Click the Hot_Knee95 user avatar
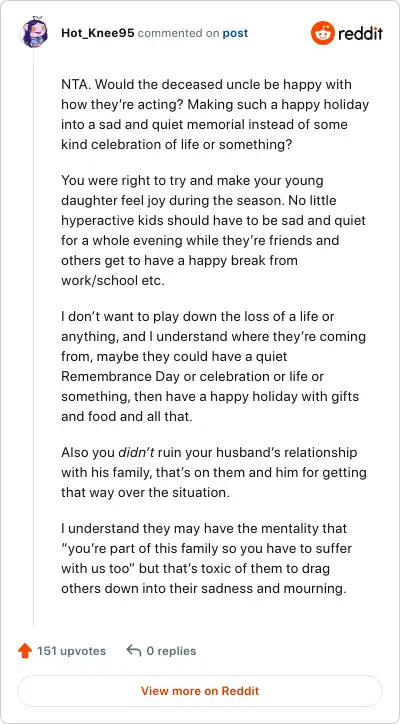Image resolution: width=400 pixels, height=724 pixels. (x=34, y=32)
